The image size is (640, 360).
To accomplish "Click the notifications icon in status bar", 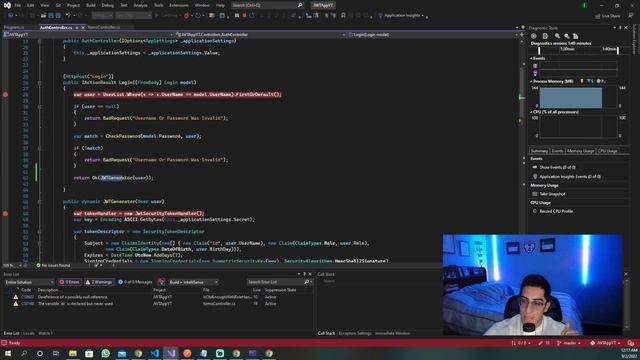I will click(631, 343).
